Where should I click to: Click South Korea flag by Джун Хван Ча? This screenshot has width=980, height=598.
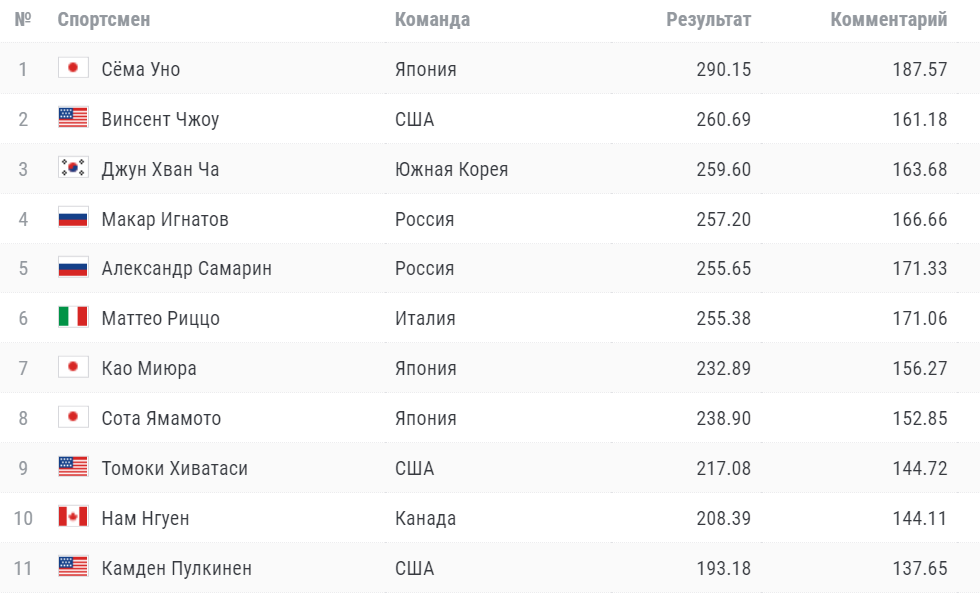73,168
